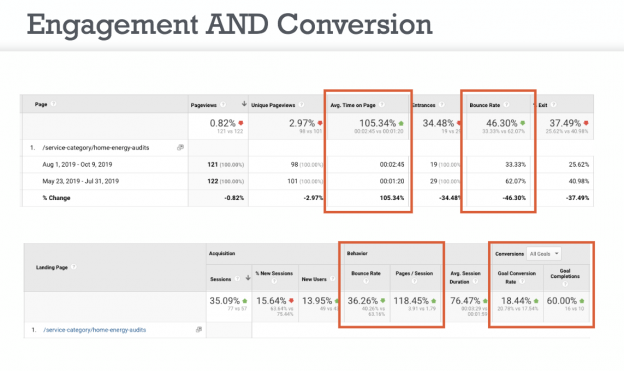Select the Avg. Time on Page column header
The height and width of the screenshot is (371, 624).
[x=353, y=105]
